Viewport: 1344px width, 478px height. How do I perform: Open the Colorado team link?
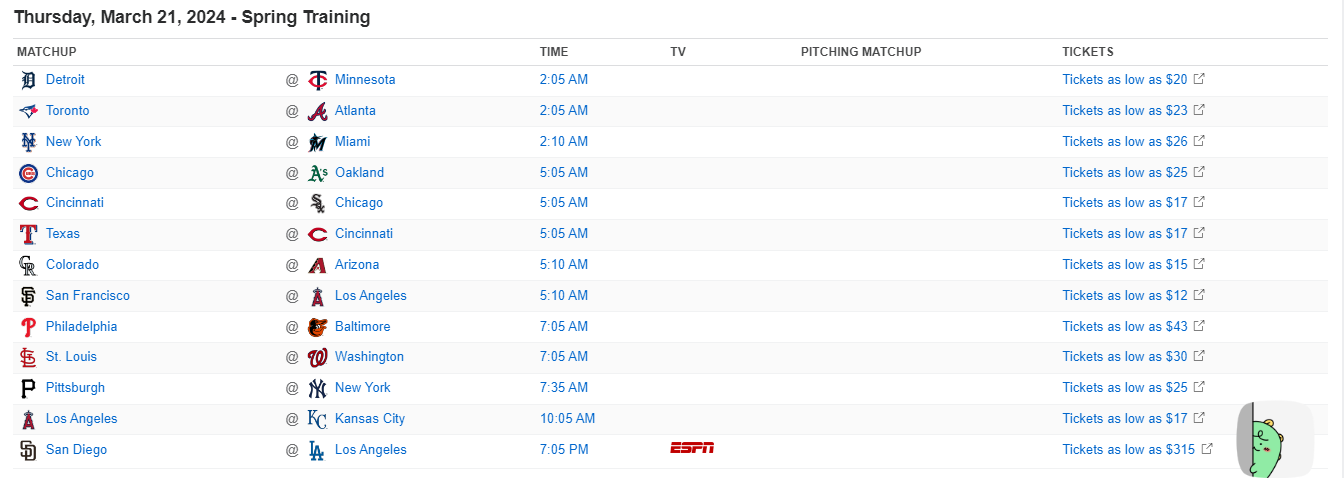click(72, 264)
